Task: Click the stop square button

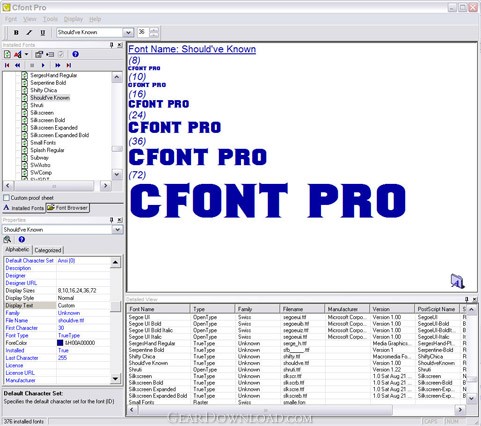Action: [32, 65]
